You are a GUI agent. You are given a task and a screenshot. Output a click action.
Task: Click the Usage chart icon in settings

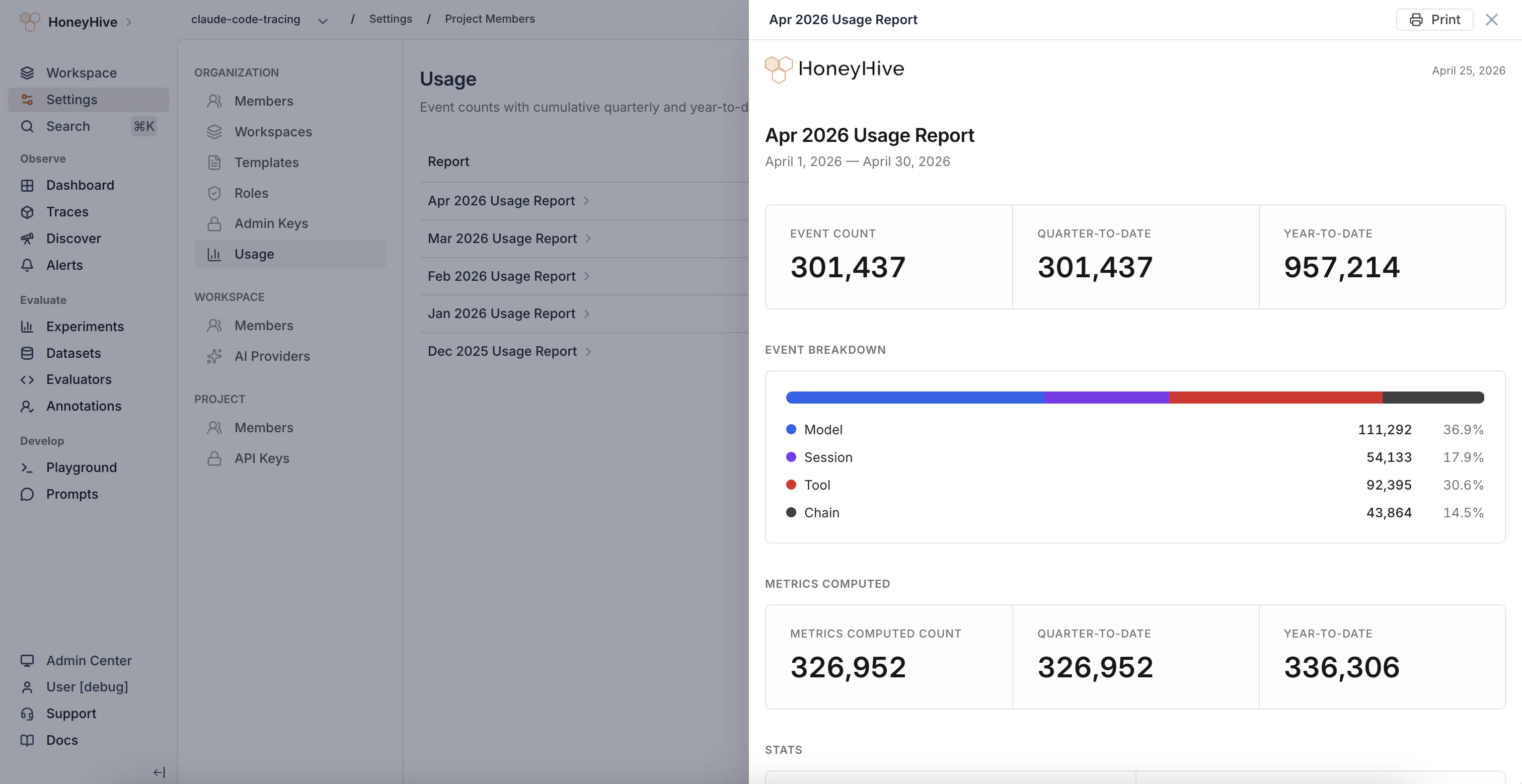tap(214, 254)
